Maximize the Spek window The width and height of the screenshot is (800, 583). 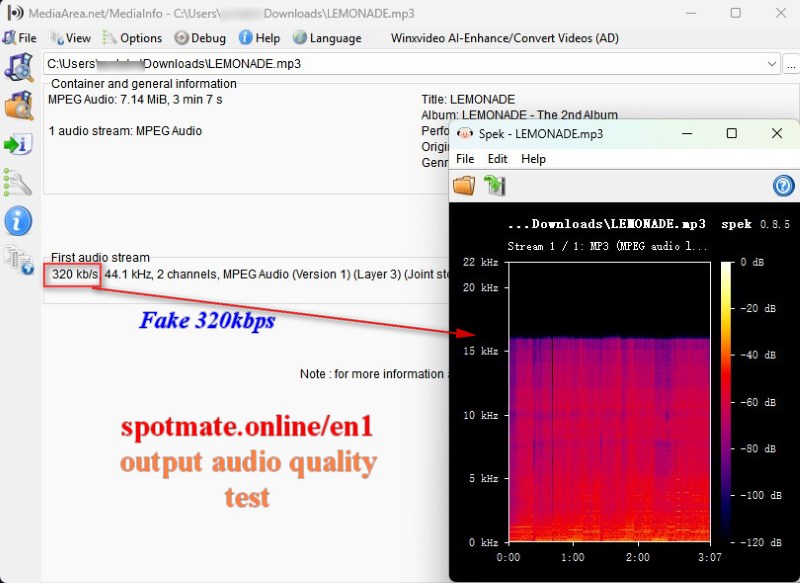[732, 134]
